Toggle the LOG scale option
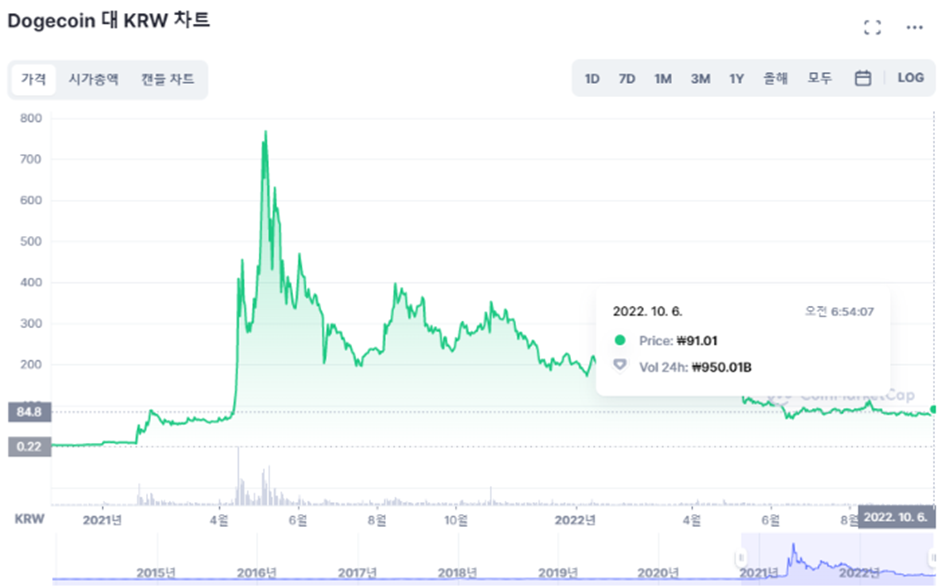Image resolution: width=940 pixels, height=587 pixels. [x=910, y=78]
